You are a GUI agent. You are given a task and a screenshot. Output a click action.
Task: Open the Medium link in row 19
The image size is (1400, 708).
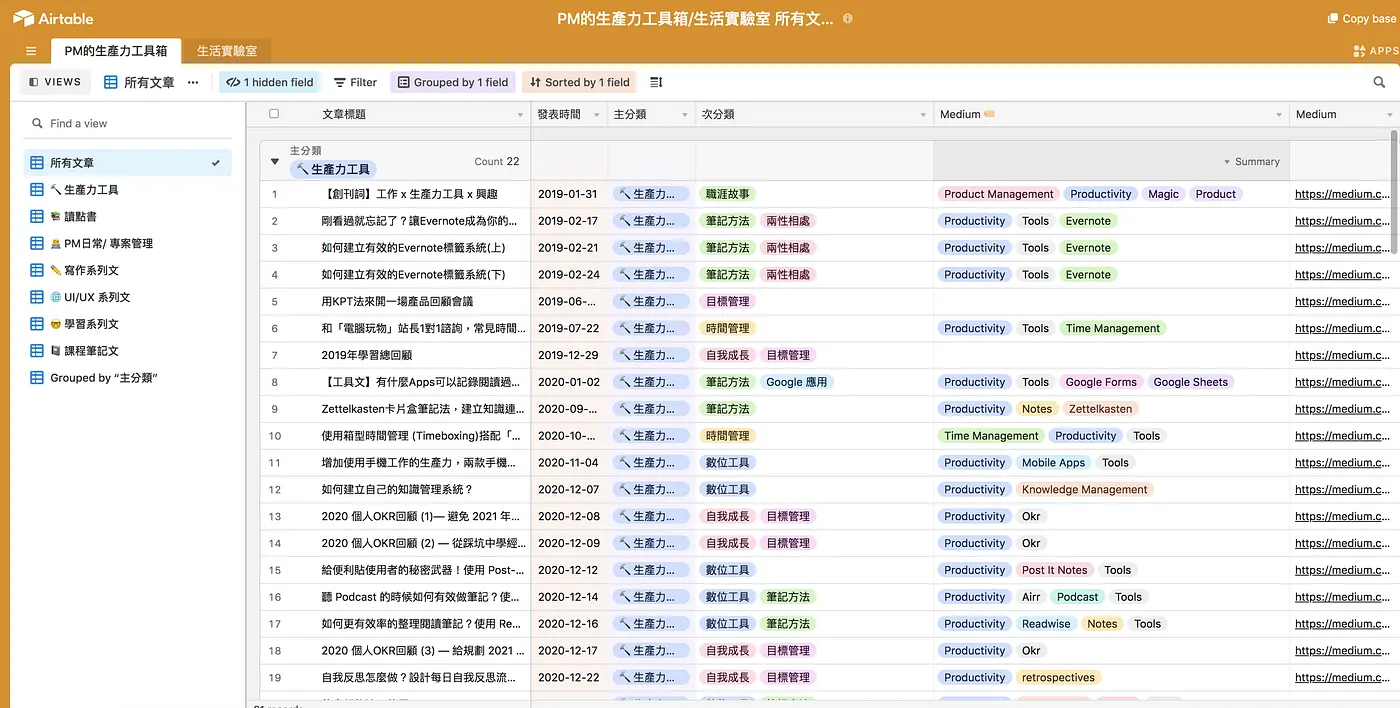[x=1342, y=677]
